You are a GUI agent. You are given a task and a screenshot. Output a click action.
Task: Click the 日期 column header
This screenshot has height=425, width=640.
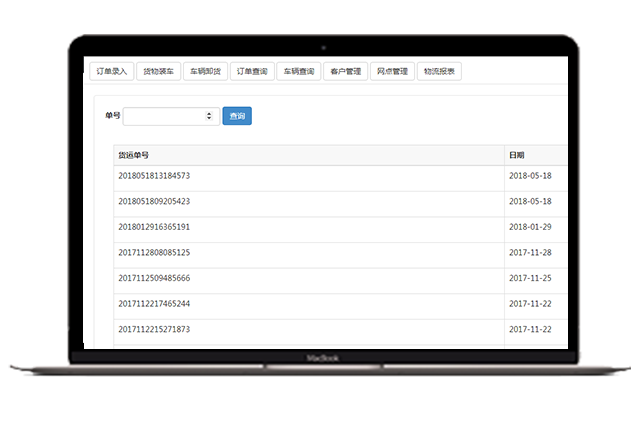pyautogui.click(x=516, y=155)
